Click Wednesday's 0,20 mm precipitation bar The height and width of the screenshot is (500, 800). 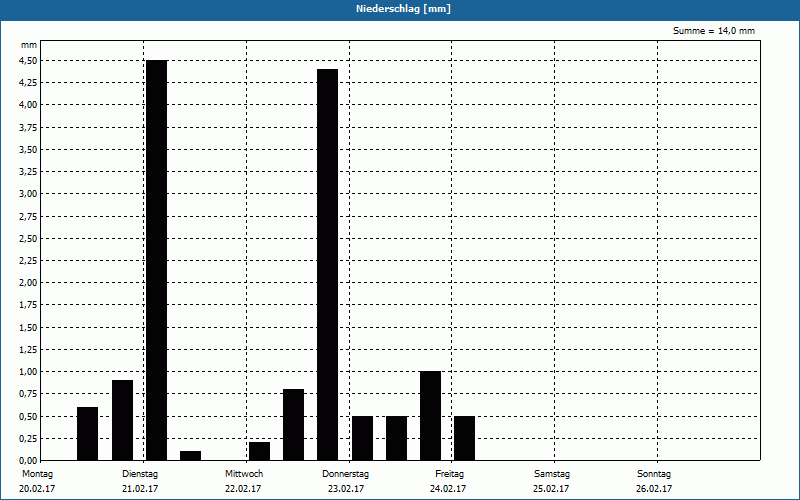point(260,452)
